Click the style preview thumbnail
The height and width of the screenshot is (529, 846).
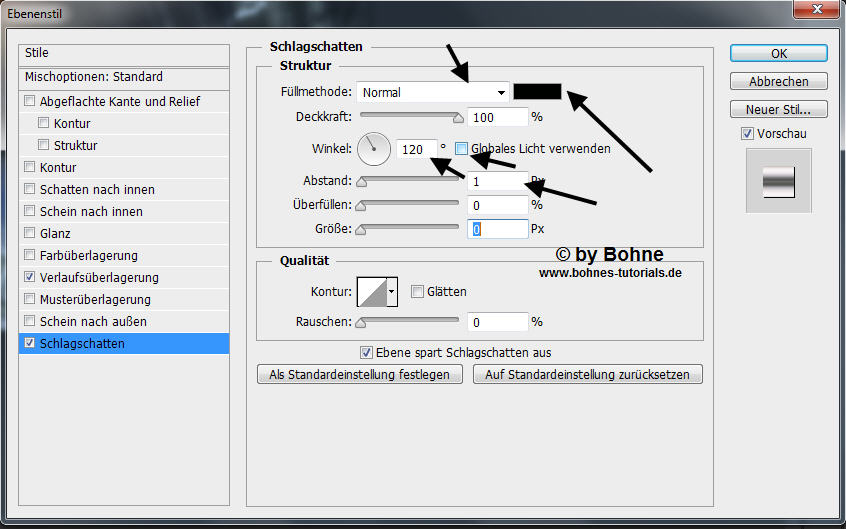pos(778,181)
